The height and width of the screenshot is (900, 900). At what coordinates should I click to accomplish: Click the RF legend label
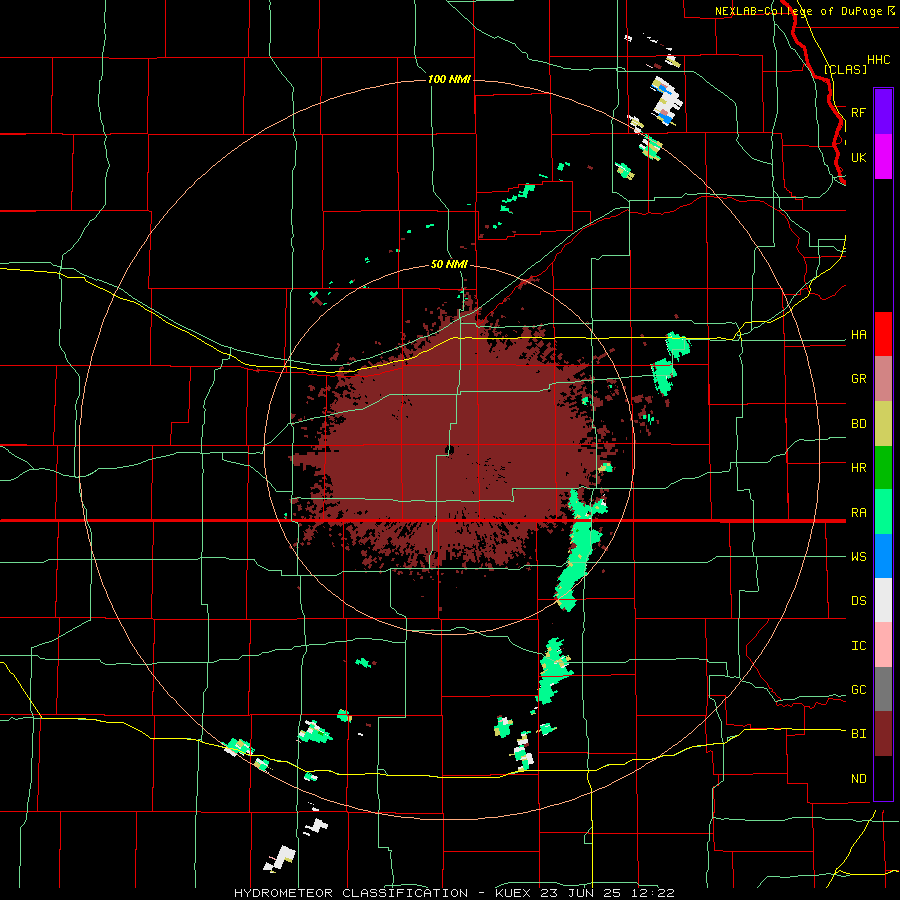[x=858, y=112]
